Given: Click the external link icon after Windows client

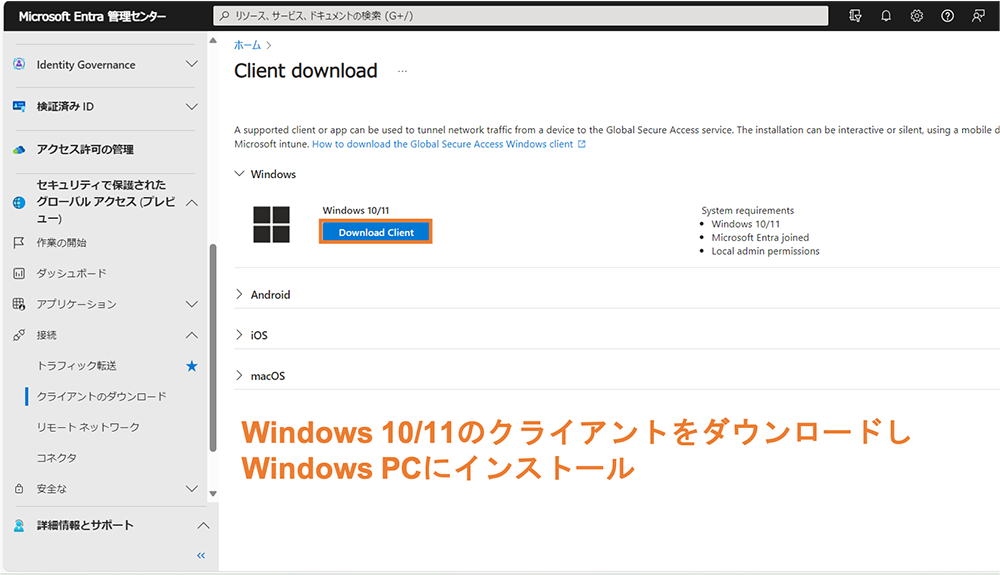Looking at the screenshot, I should pyautogui.click(x=582, y=144).
